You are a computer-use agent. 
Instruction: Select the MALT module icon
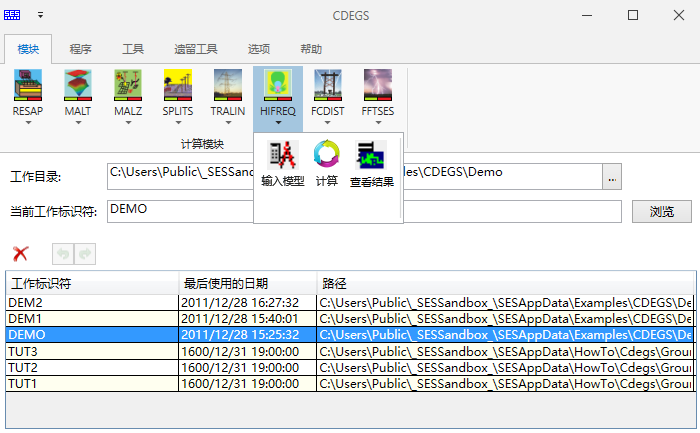pos(78,86)
